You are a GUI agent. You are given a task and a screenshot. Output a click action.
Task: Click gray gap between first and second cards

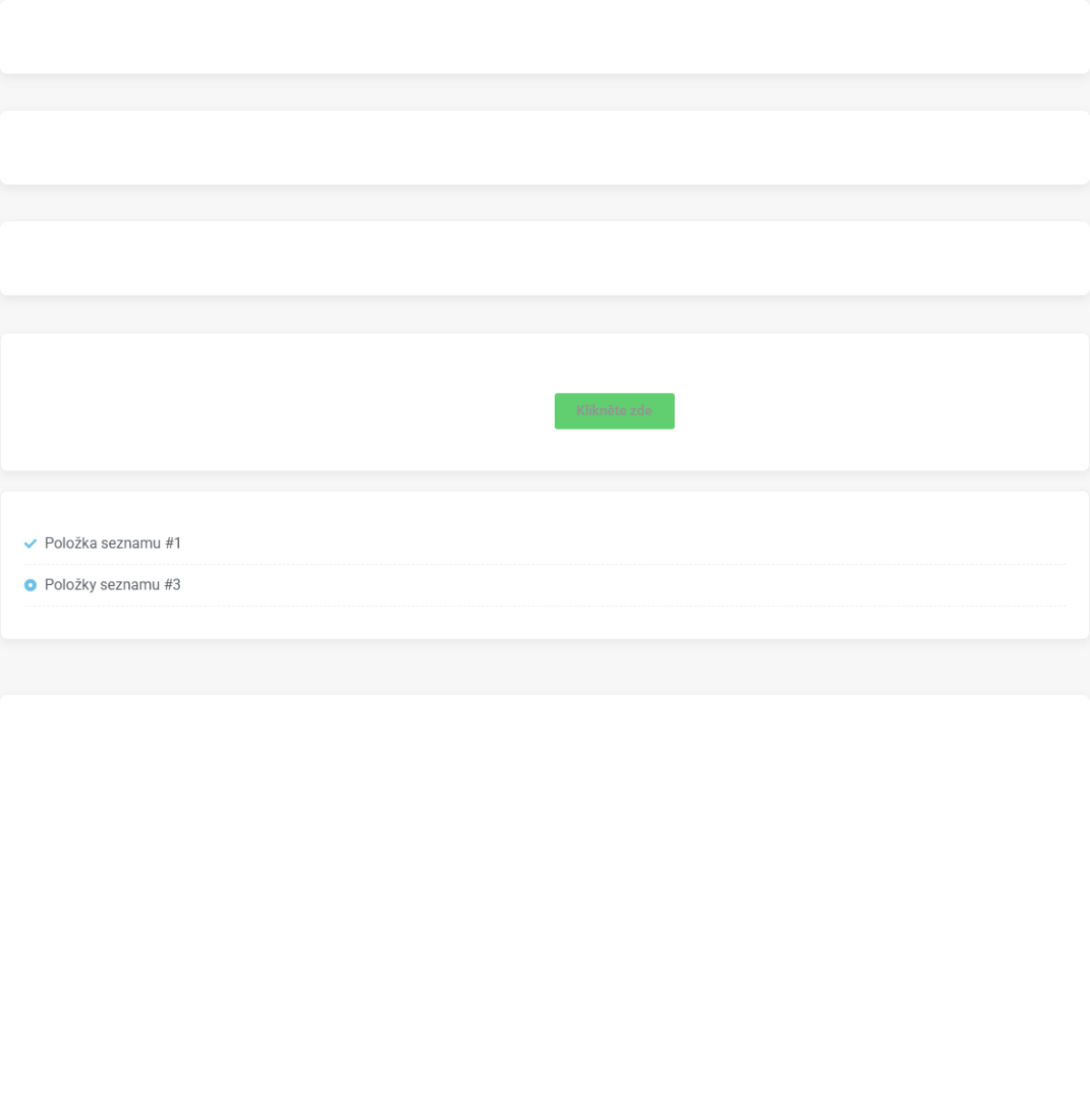[545, 93]
